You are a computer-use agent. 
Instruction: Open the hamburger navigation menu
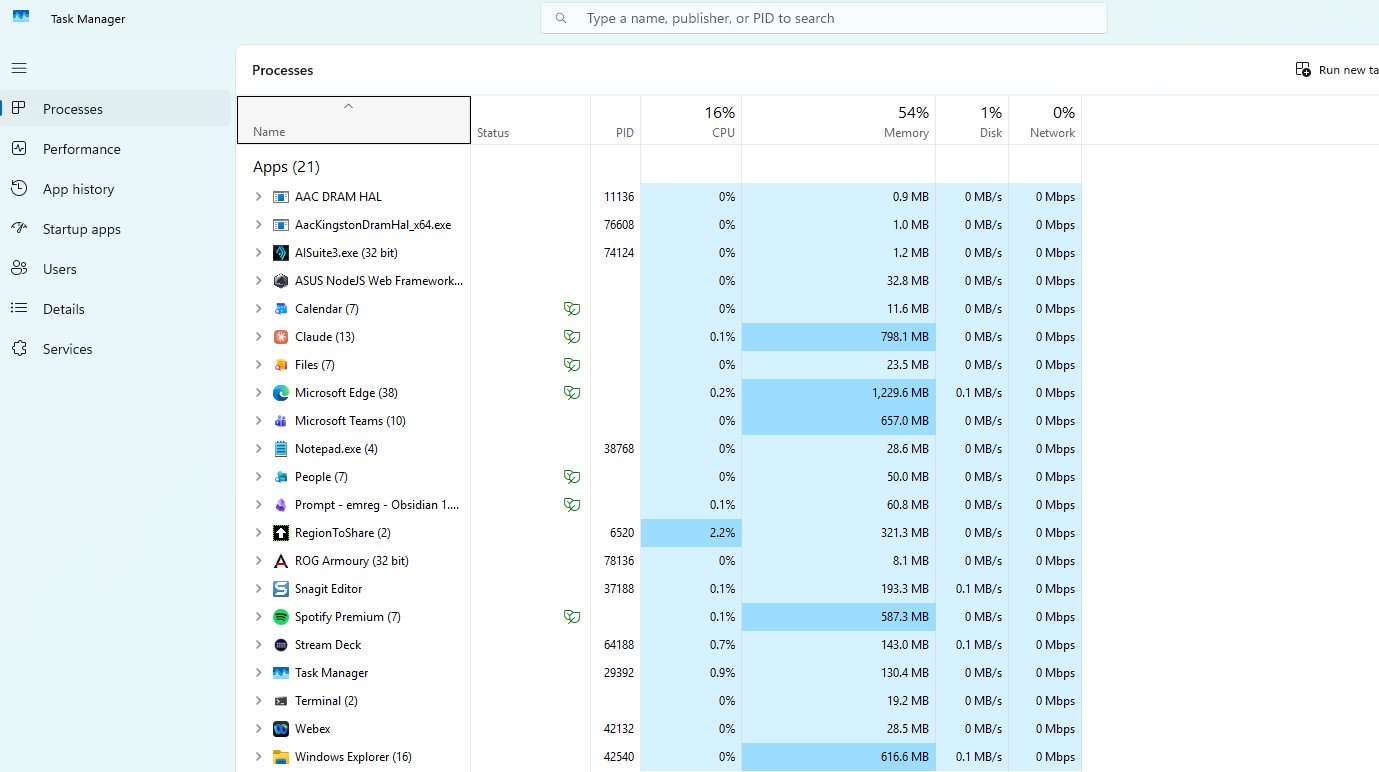click(x=19, y=68)
